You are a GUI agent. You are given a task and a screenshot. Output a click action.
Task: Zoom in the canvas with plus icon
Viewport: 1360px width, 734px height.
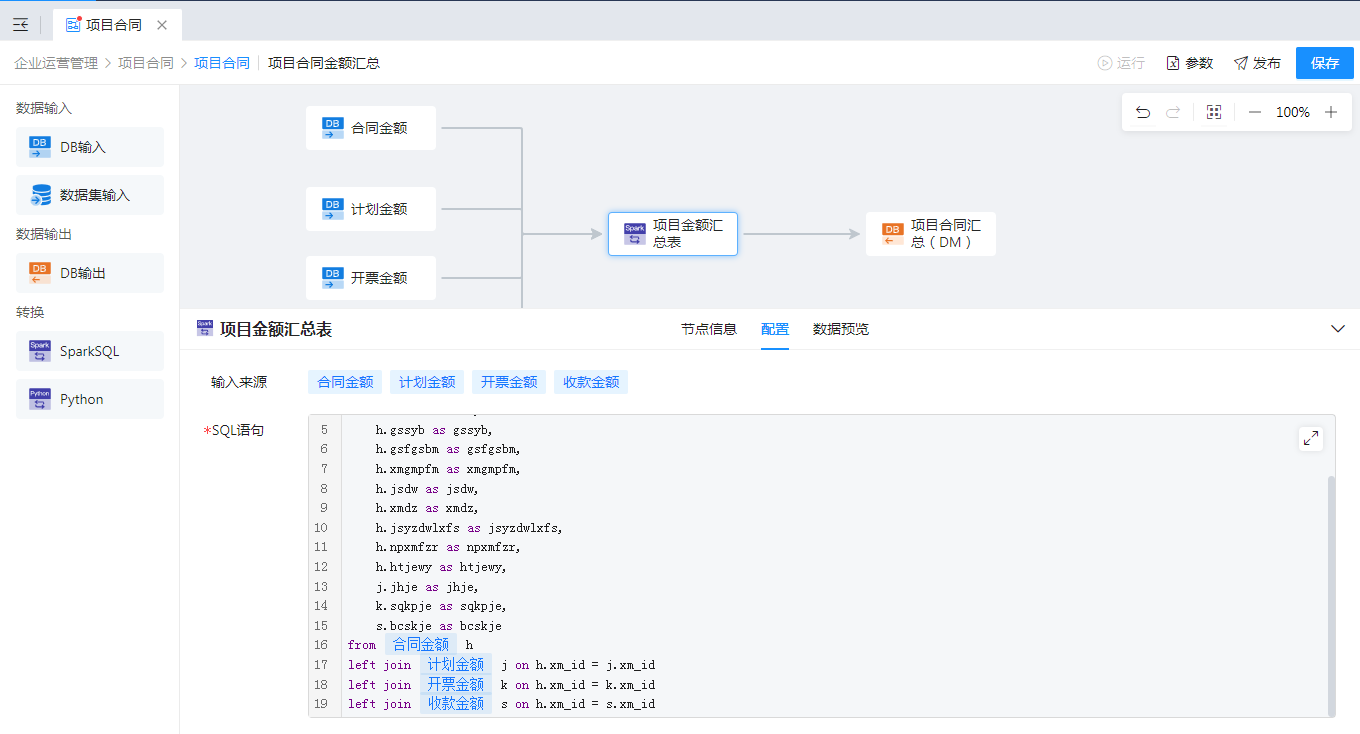(x=1331, y=113)
